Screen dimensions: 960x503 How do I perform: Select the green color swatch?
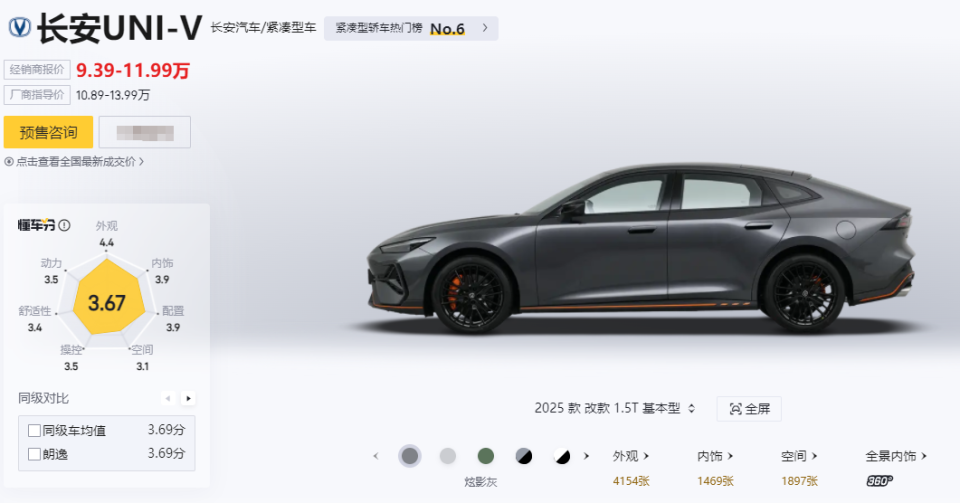486,456
